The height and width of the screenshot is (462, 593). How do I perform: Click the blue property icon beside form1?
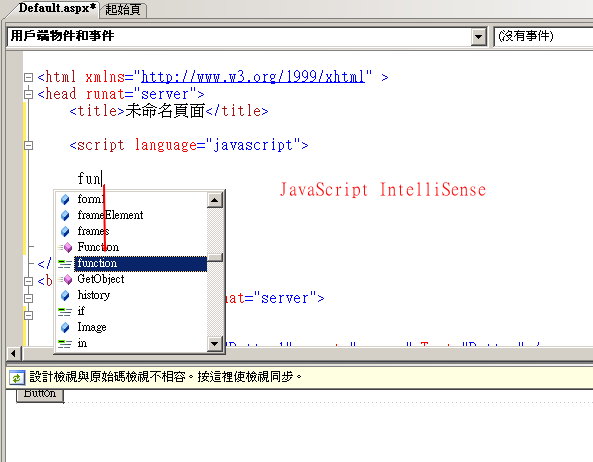click(x=65, y=199)
